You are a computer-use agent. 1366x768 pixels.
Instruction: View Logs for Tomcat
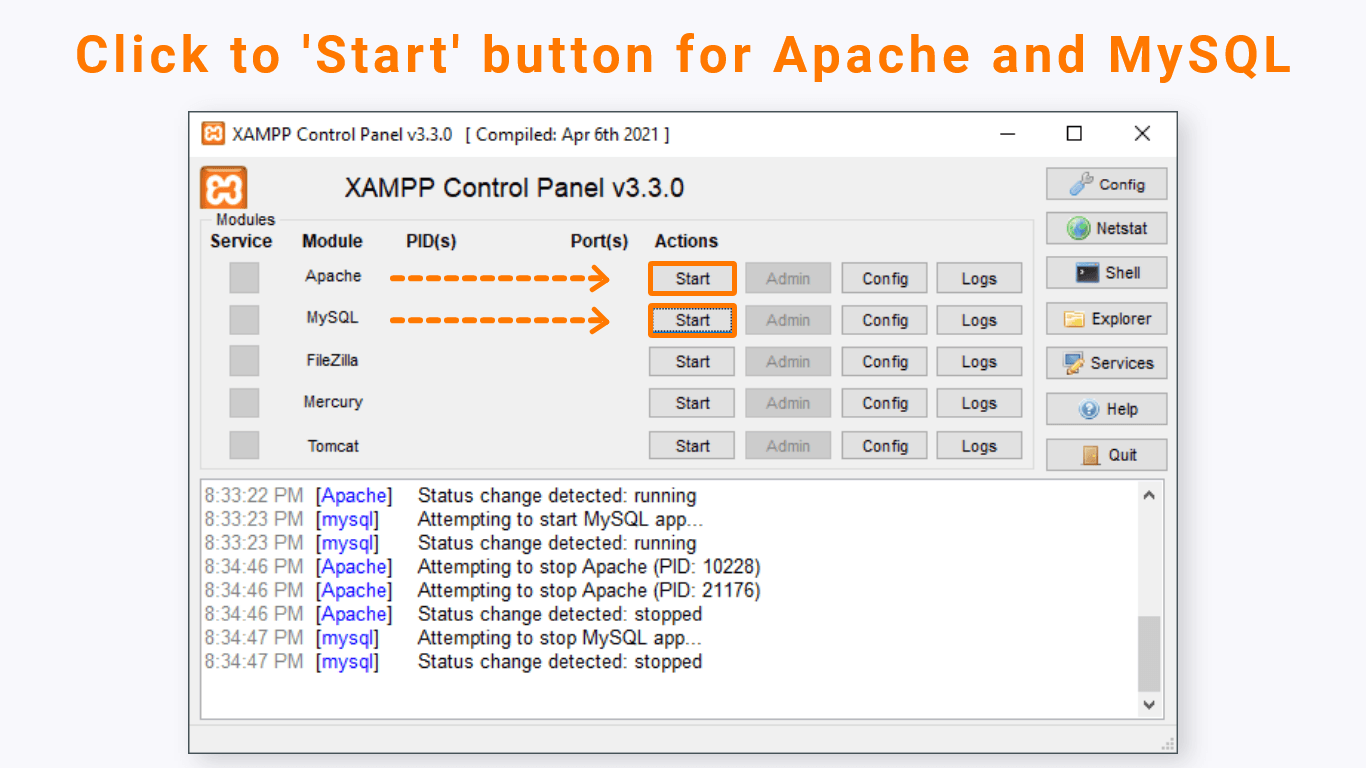[x=979, y=446]
